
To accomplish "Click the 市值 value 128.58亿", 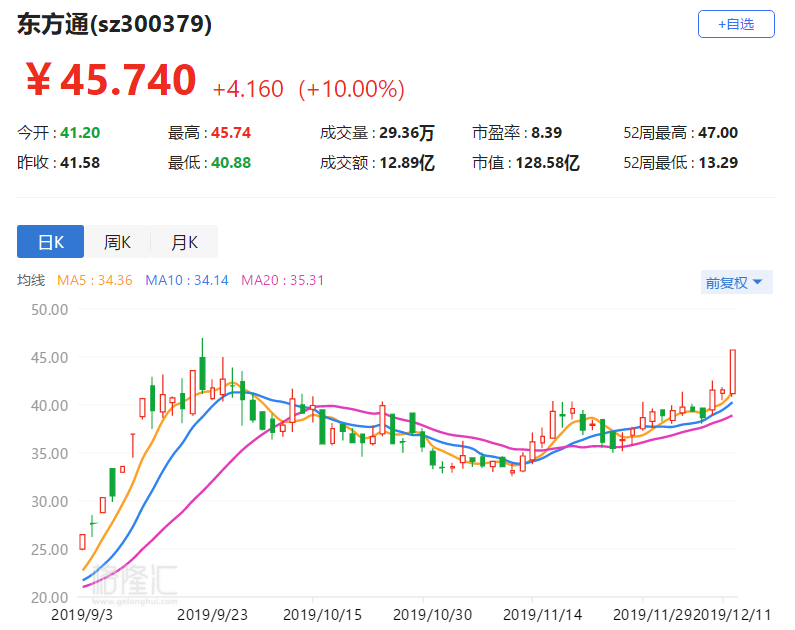I will (548, 163).
